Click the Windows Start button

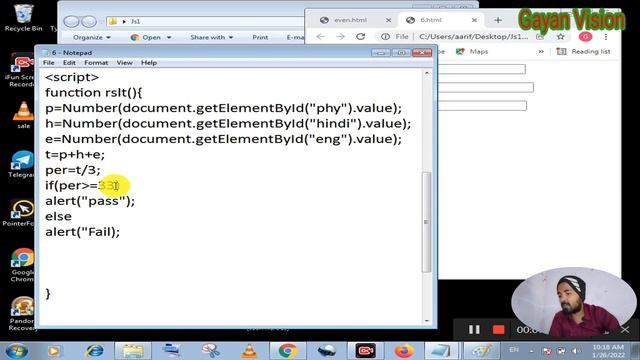(17, 351)
